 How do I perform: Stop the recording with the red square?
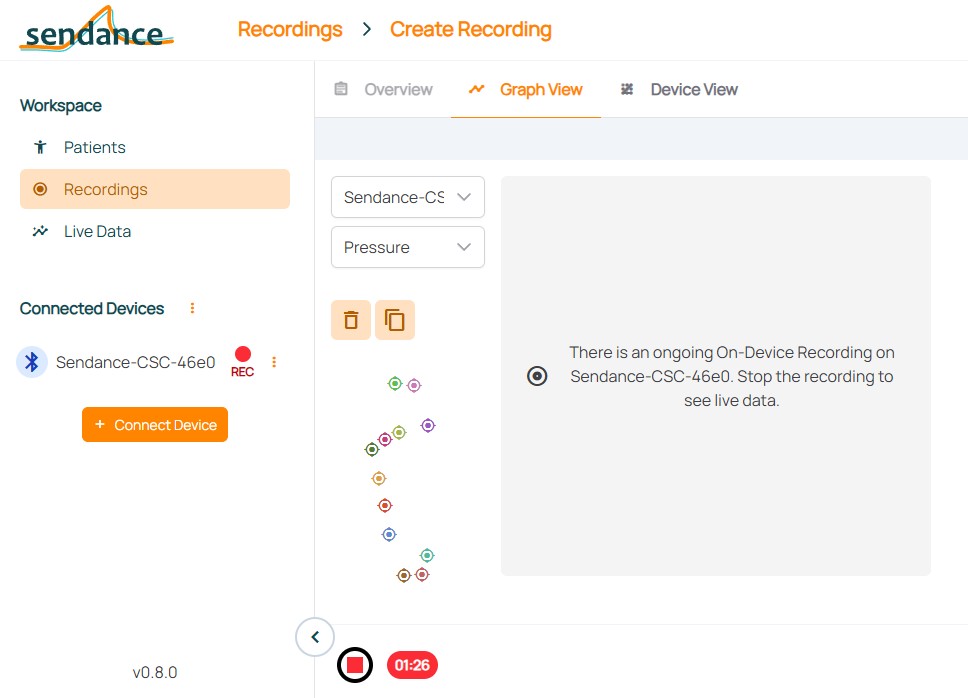point(355,665)
